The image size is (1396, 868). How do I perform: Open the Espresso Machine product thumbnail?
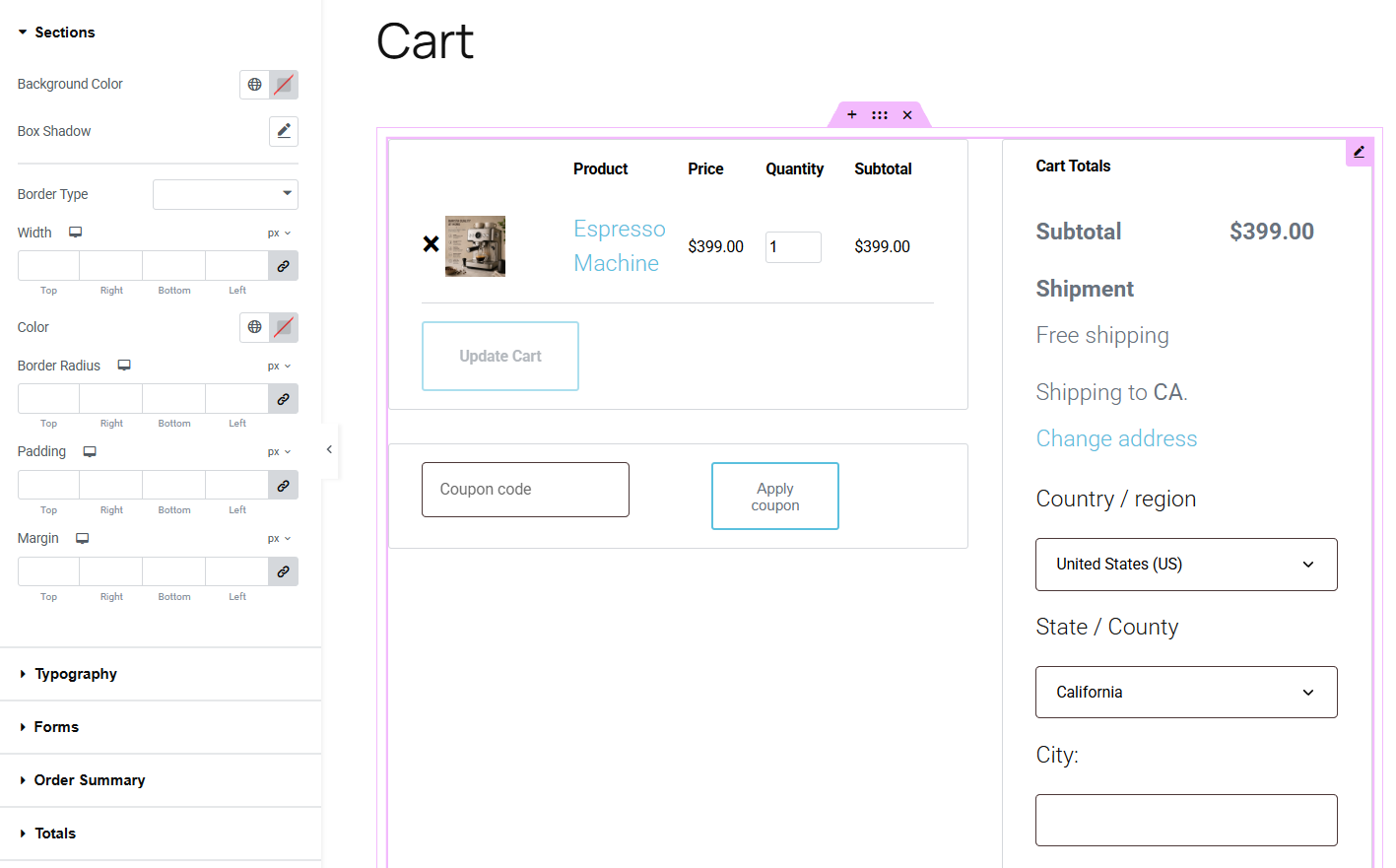point(475,246)
